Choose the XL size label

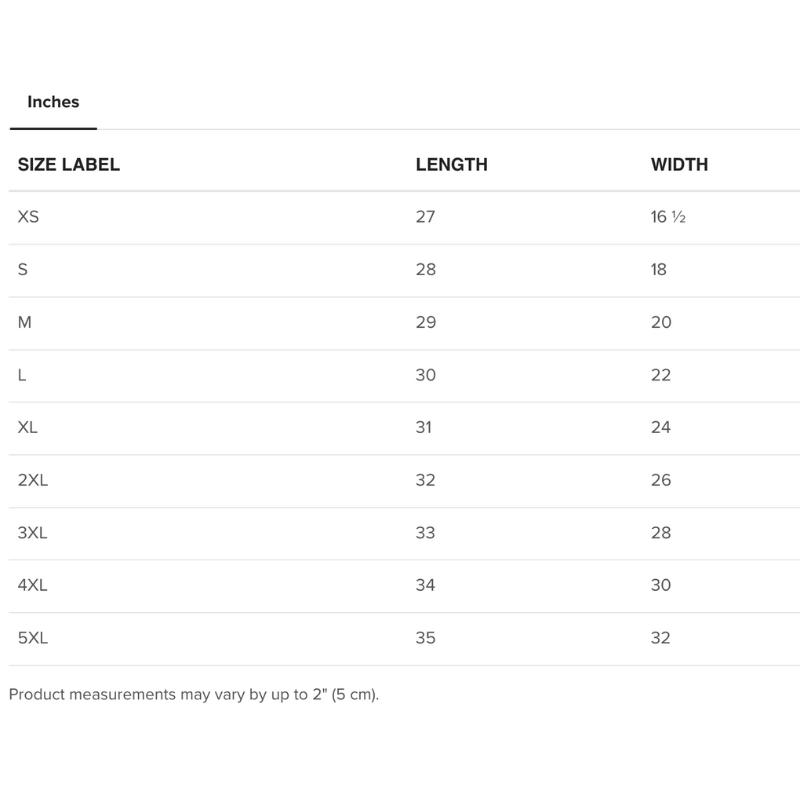pyautogui.click(x=28, y=428)
